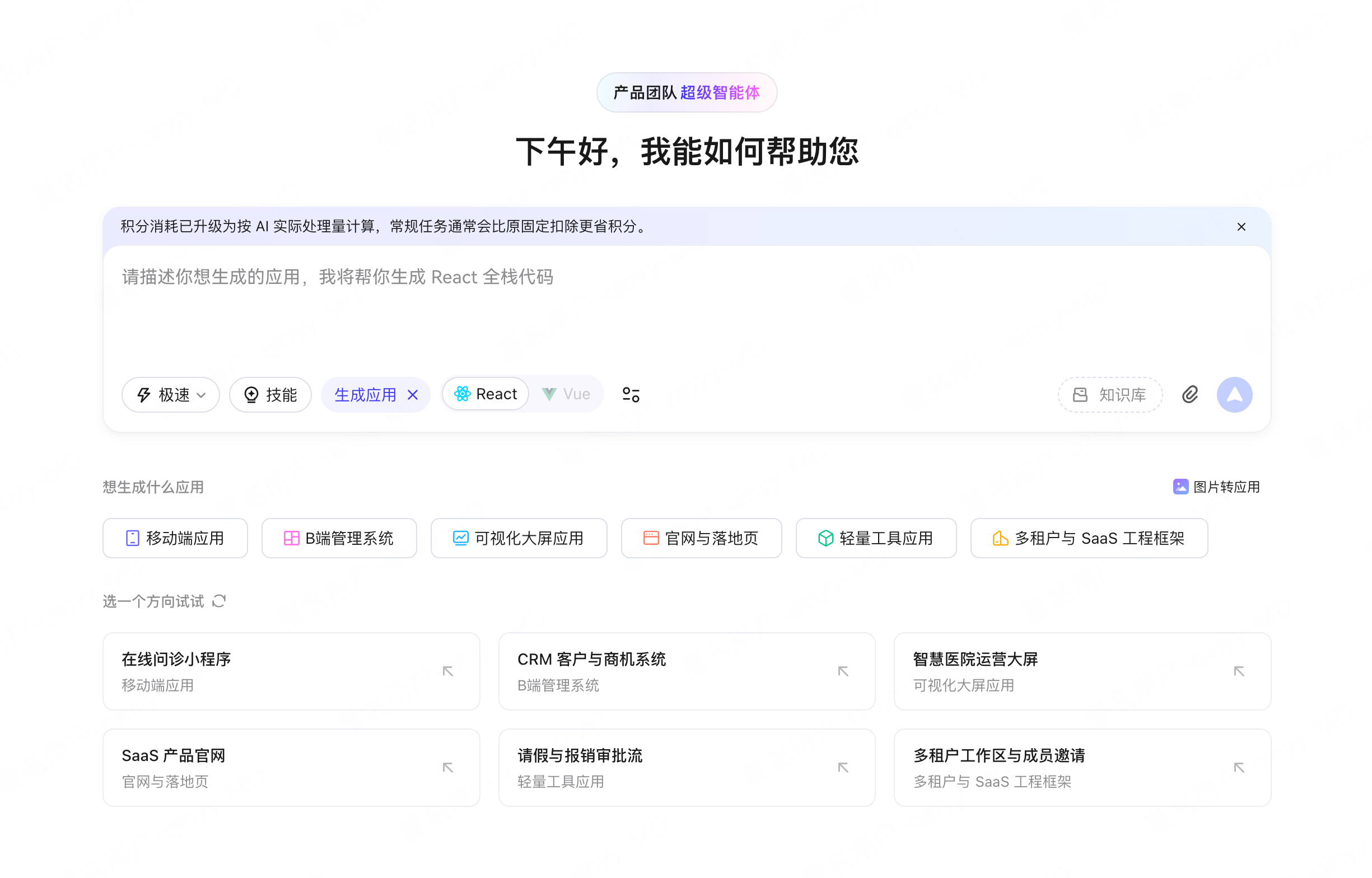Image resolution: width=1372 pixels, height=878 pixels.
Task: Click B端管理系统 subtitle under CRM card
Action: point(558,685)
